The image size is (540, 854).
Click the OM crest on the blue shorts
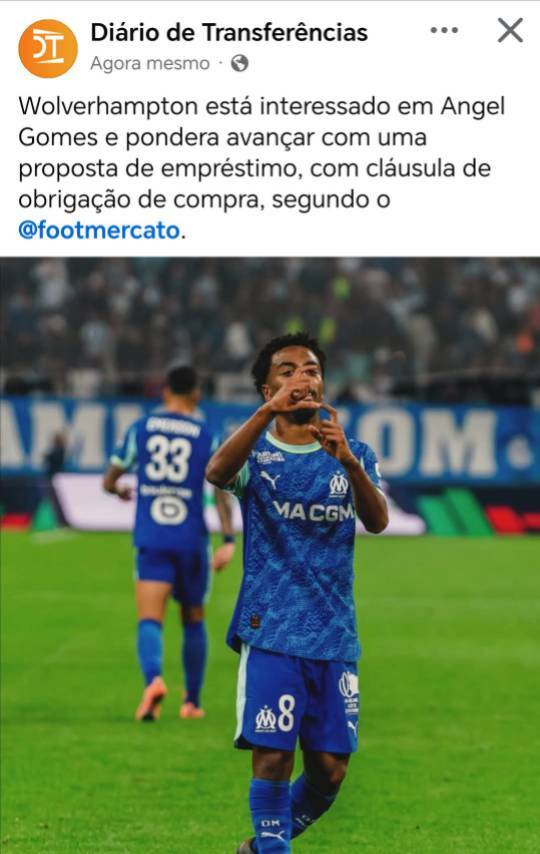click(x=266, y=718)
